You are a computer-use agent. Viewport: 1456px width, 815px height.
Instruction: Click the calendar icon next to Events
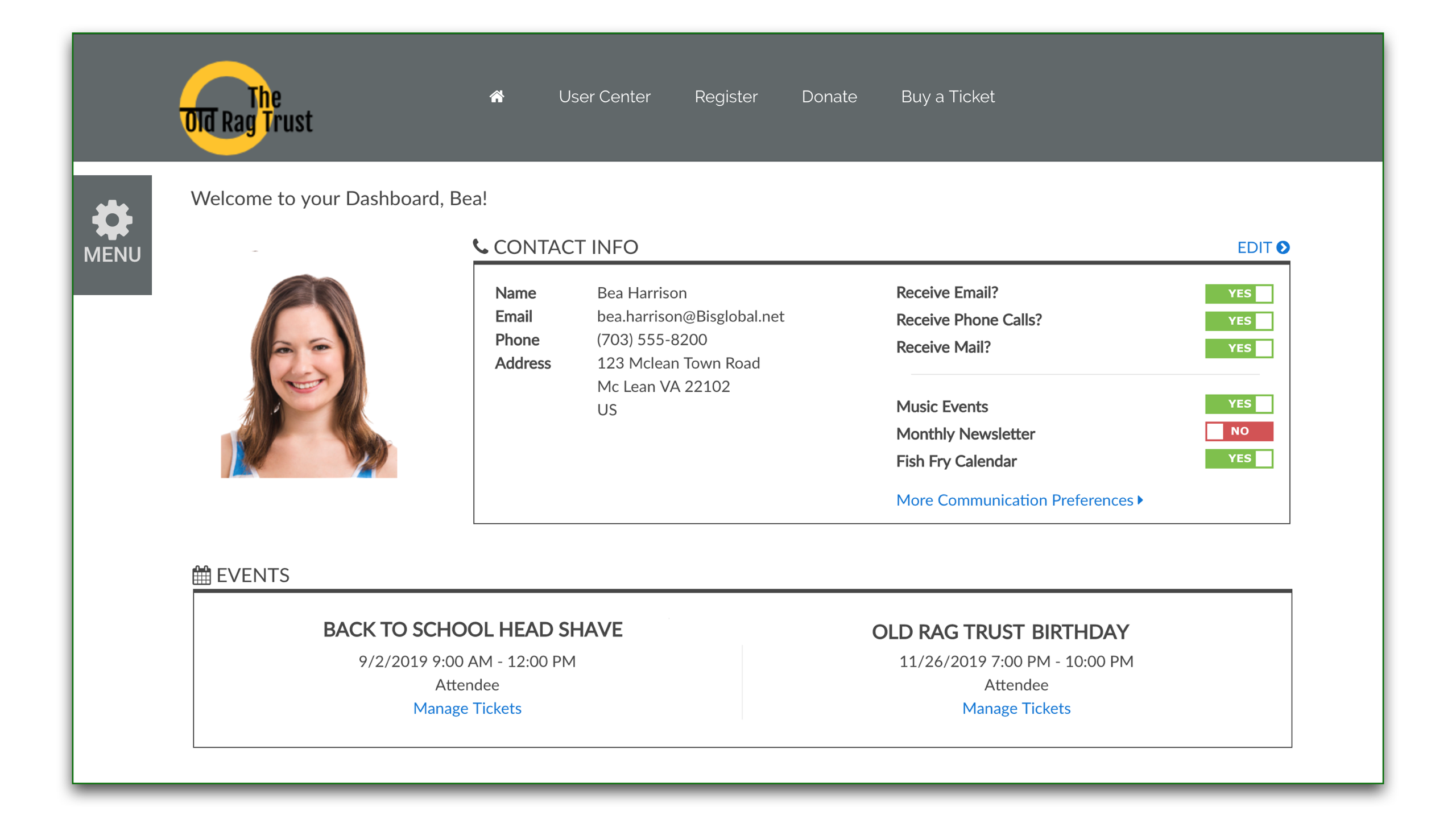(201, 575)
